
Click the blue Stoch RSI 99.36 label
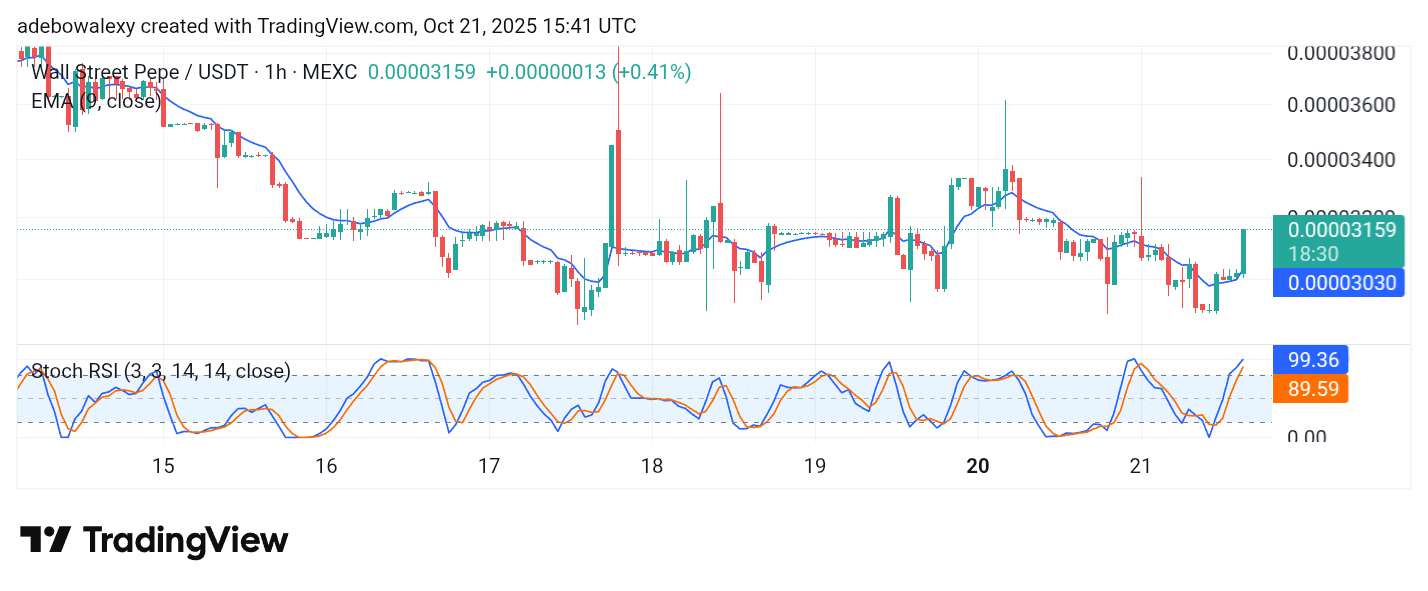[1311, 359]
